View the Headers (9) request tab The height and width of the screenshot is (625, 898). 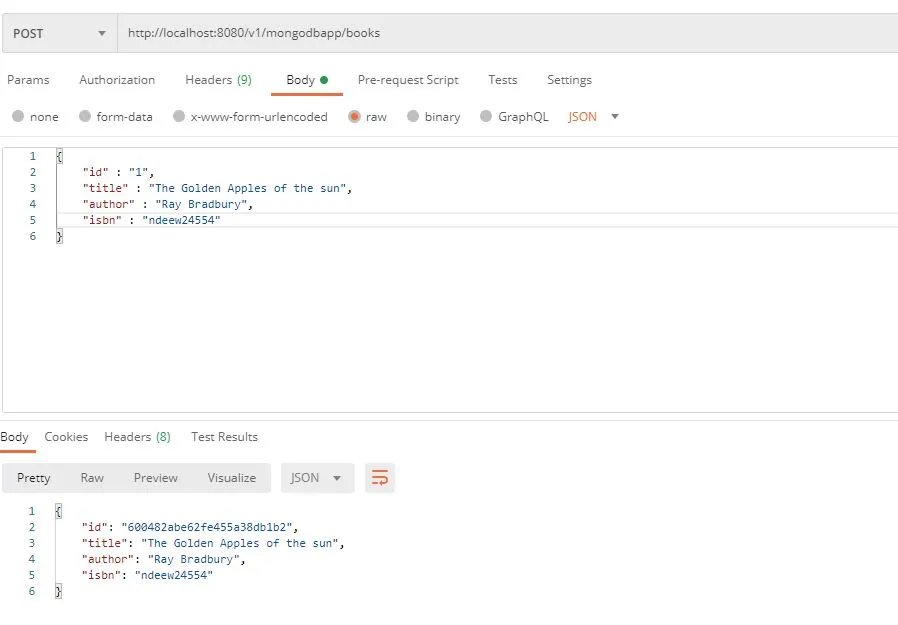pos(218,79)
